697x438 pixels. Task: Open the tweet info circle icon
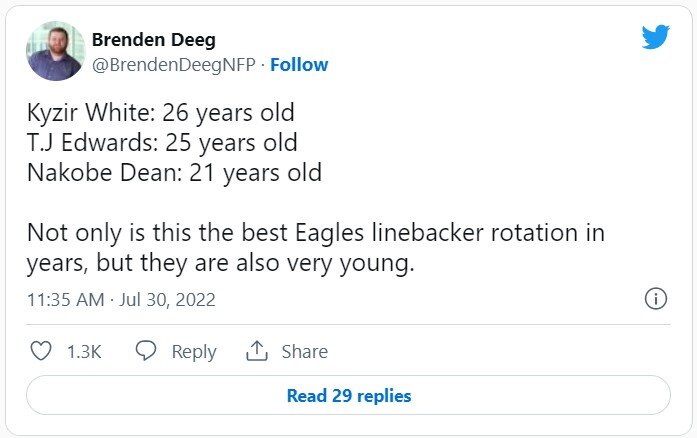(x=656, y=299)
